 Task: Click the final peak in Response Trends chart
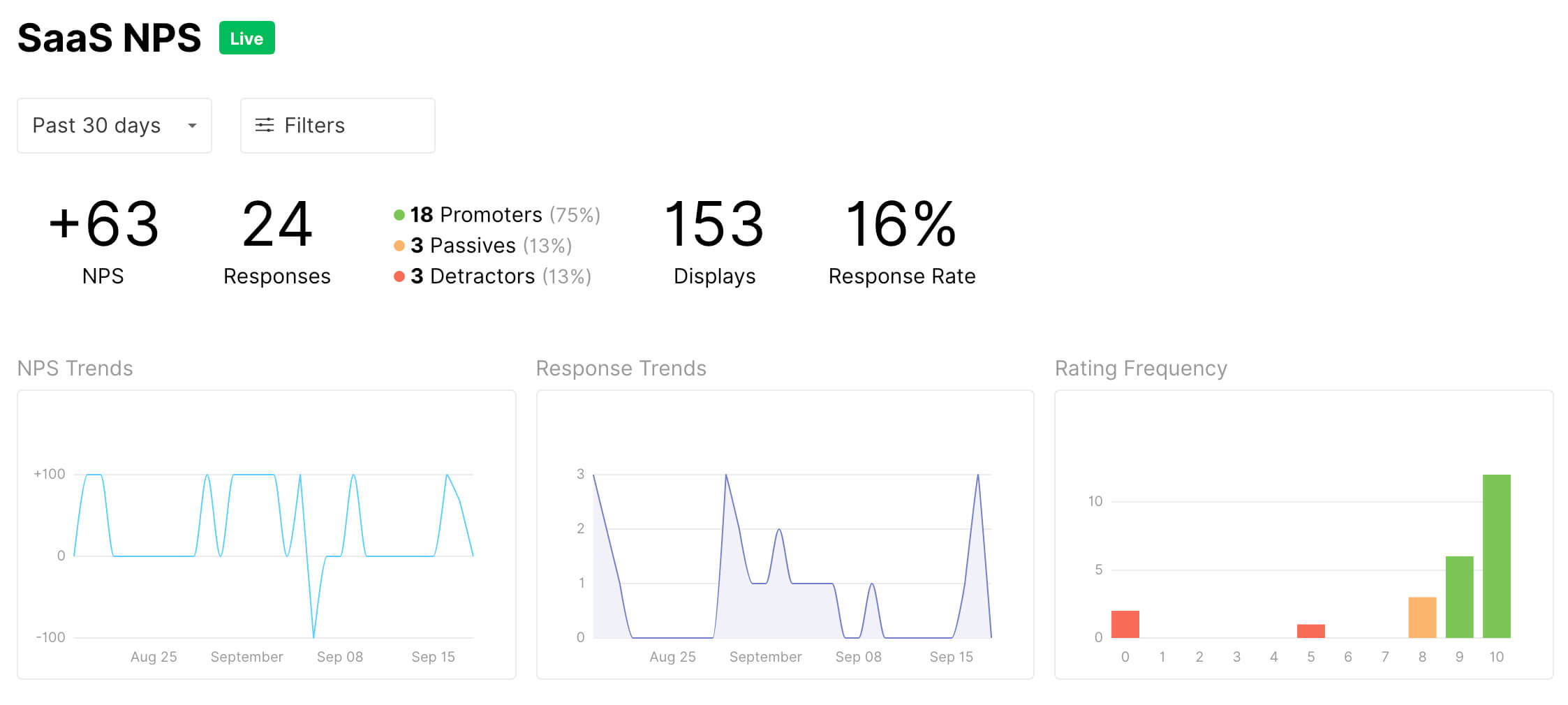pos(978,476)
